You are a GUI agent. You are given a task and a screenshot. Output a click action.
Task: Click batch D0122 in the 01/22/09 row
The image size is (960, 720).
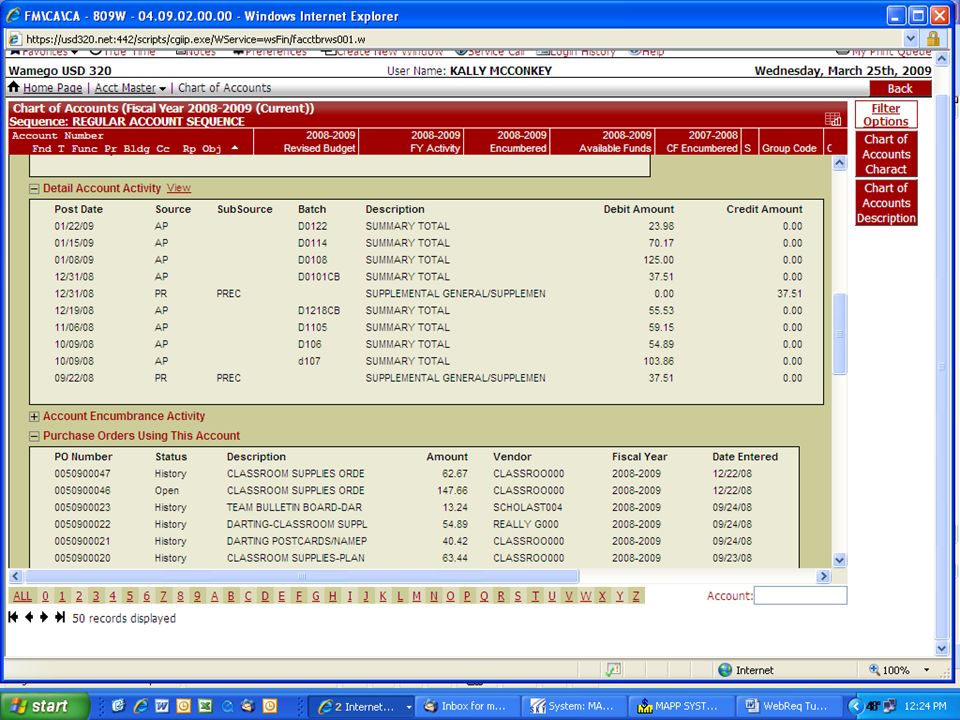click(x=312, y=226)
